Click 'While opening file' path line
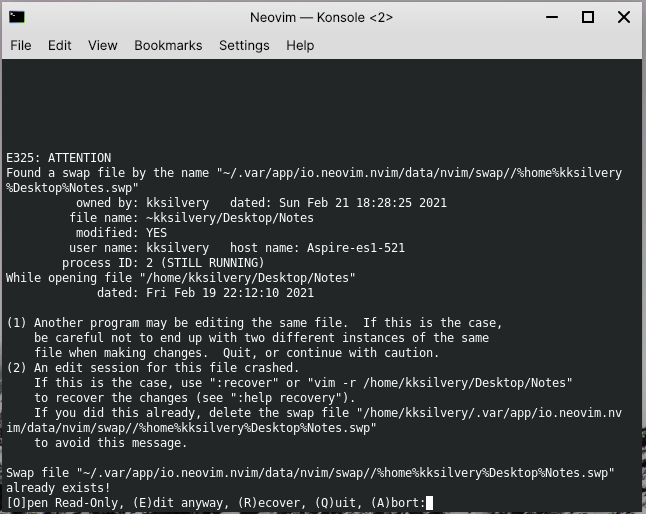Viewport: 646px width, 514px height. coord(180,278)
